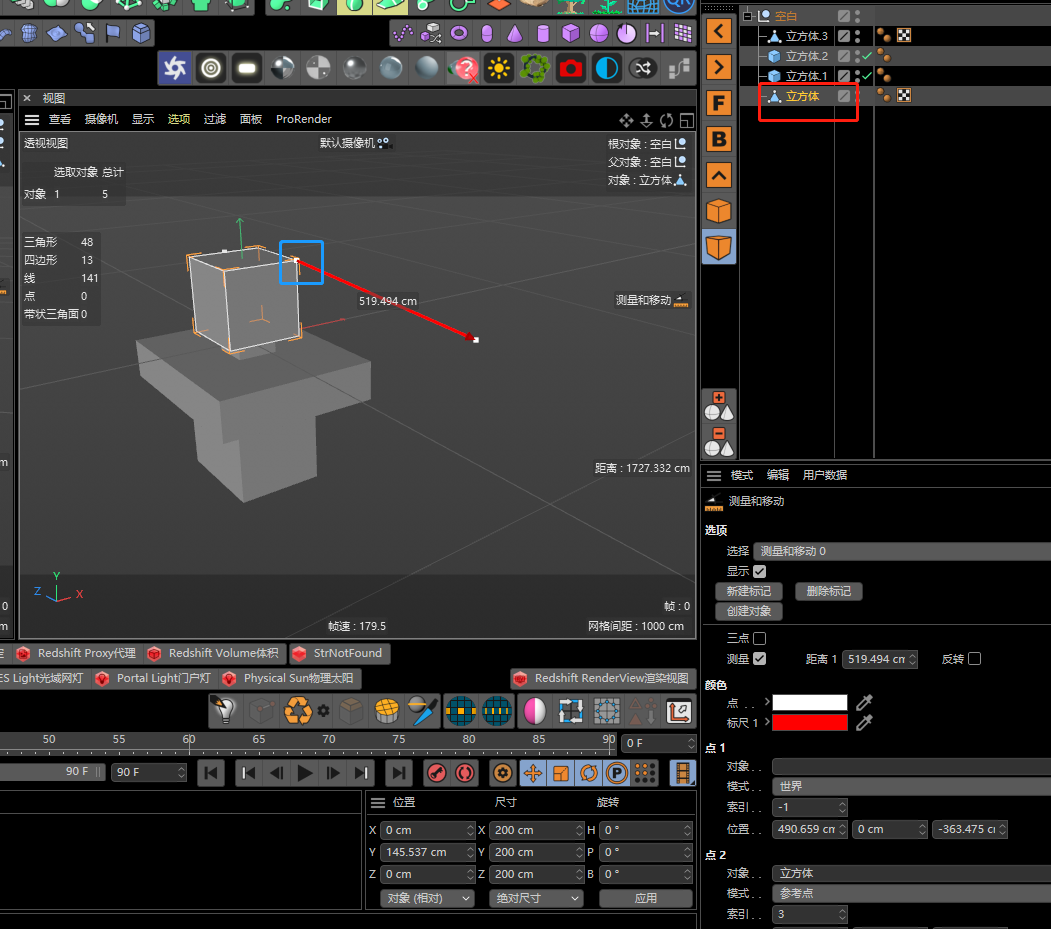
Task: Open the viewport 查看 menu
Action: 59,119
